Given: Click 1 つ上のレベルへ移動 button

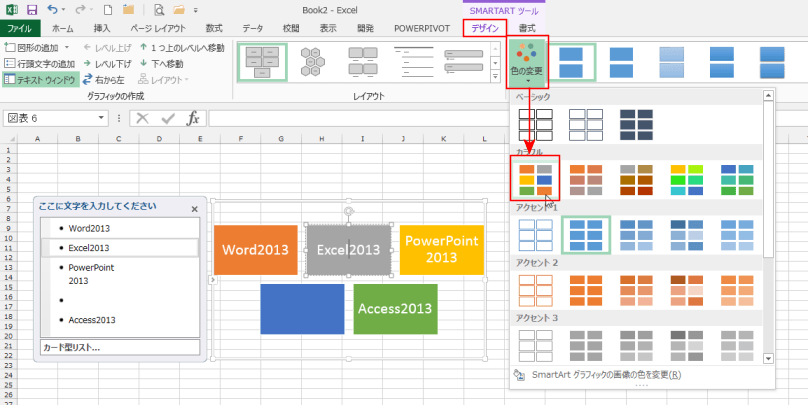Looking at the screenshot, I should (x=182, y=48).
